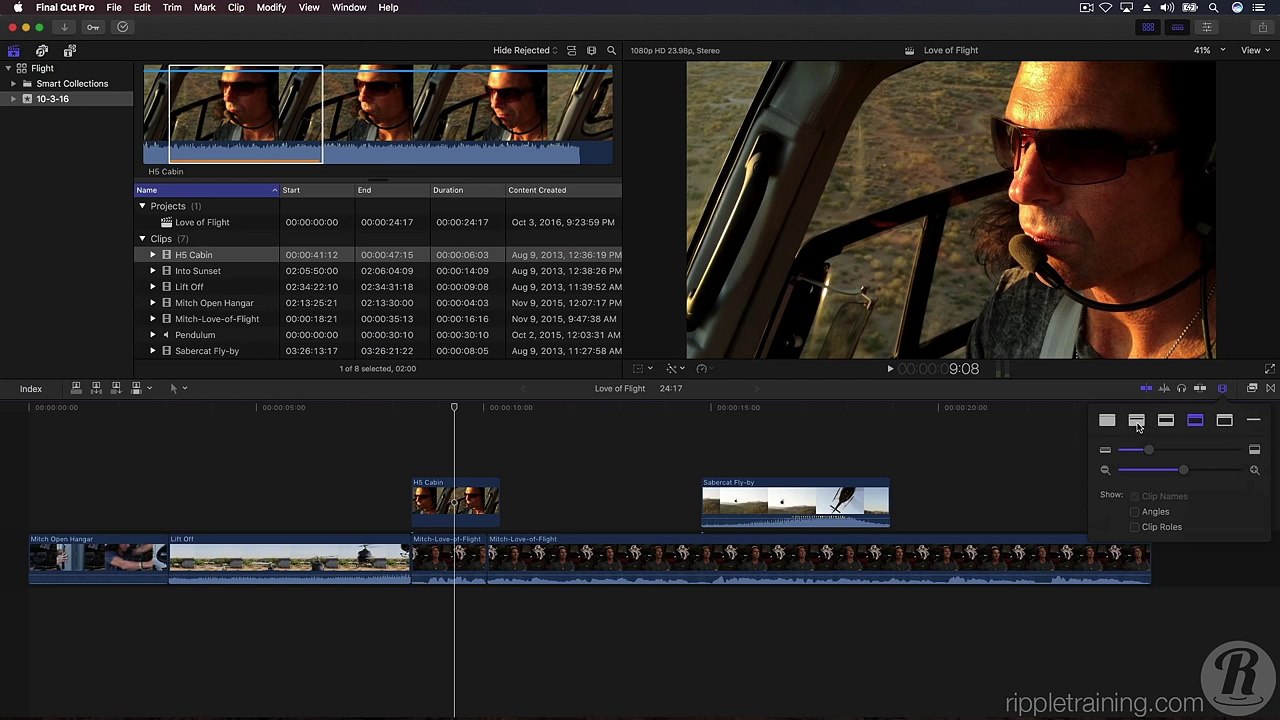Viewport: 1280px width, 720px height.
Task: Close clip appearance popover via its button
Action: coord(1222,388)
